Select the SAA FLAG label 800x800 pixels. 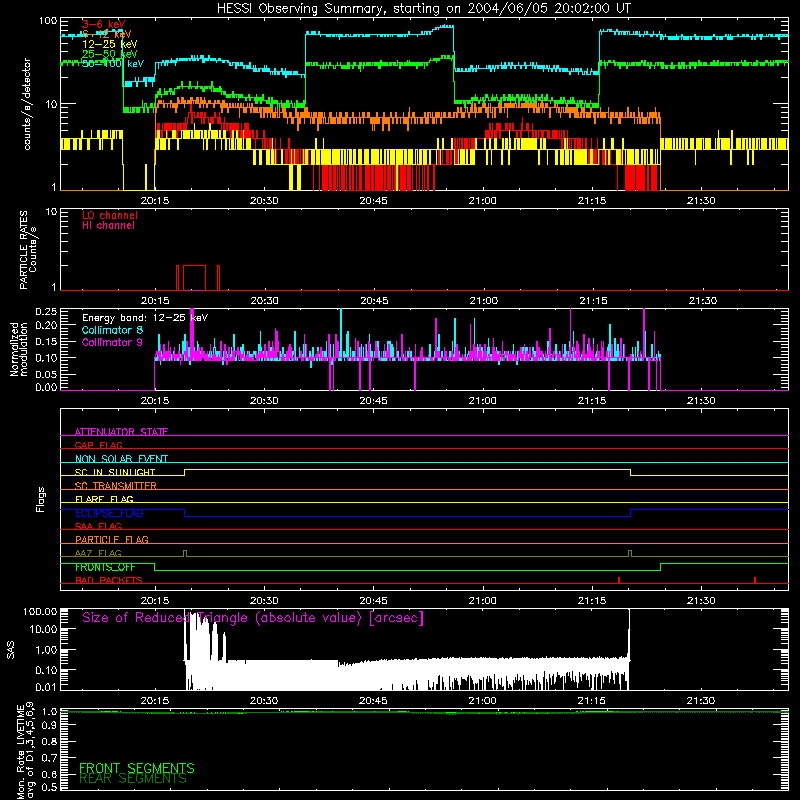(98, 526)
